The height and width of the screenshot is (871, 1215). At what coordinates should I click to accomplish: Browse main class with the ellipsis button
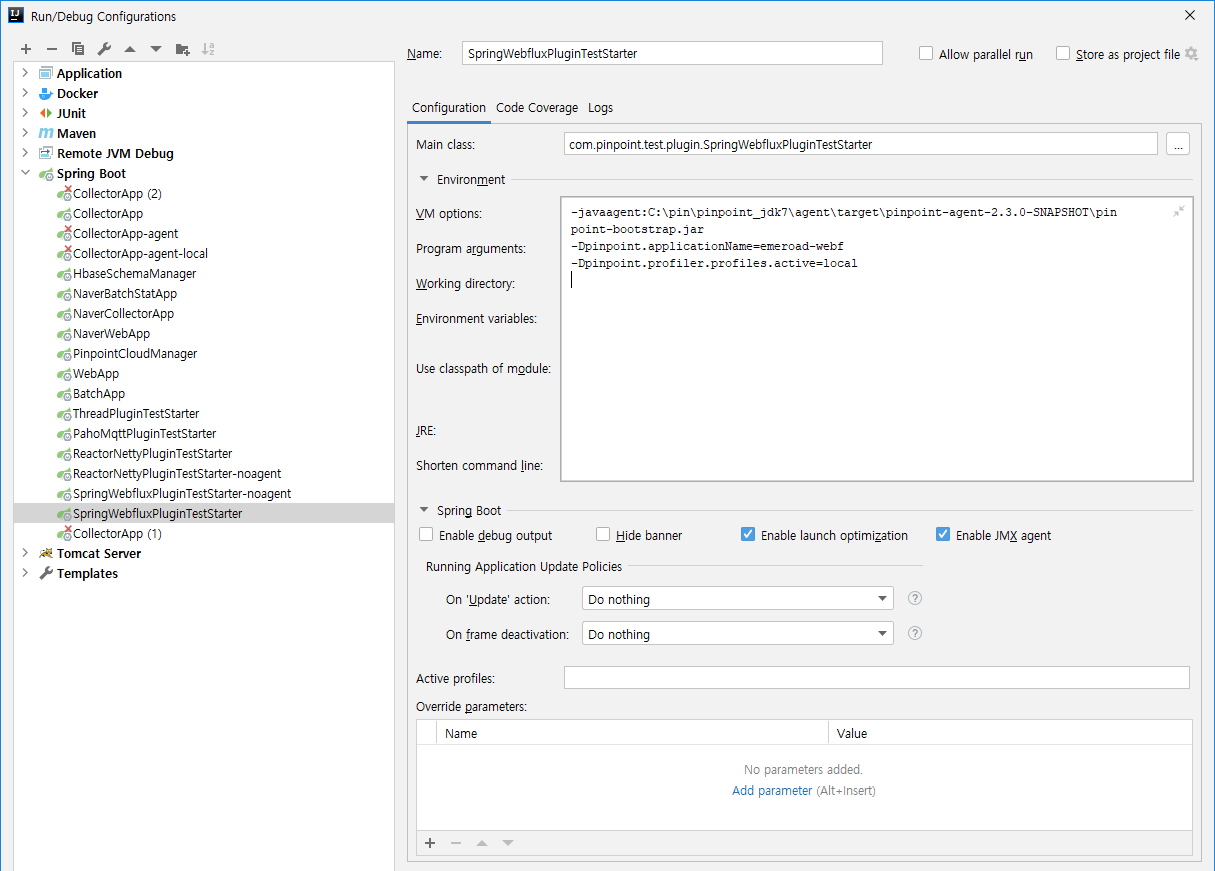[x=1178, y=143]
